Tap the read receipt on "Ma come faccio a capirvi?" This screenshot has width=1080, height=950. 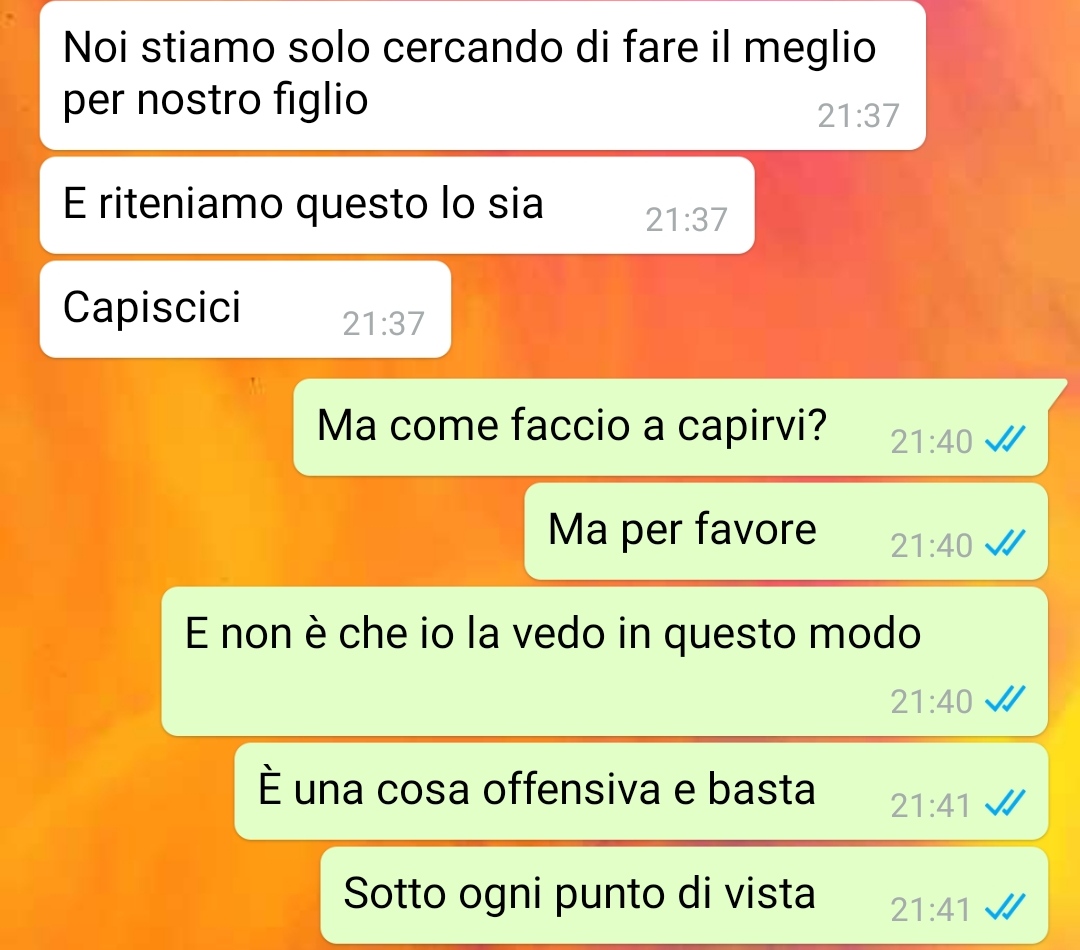coord(1005,440)
